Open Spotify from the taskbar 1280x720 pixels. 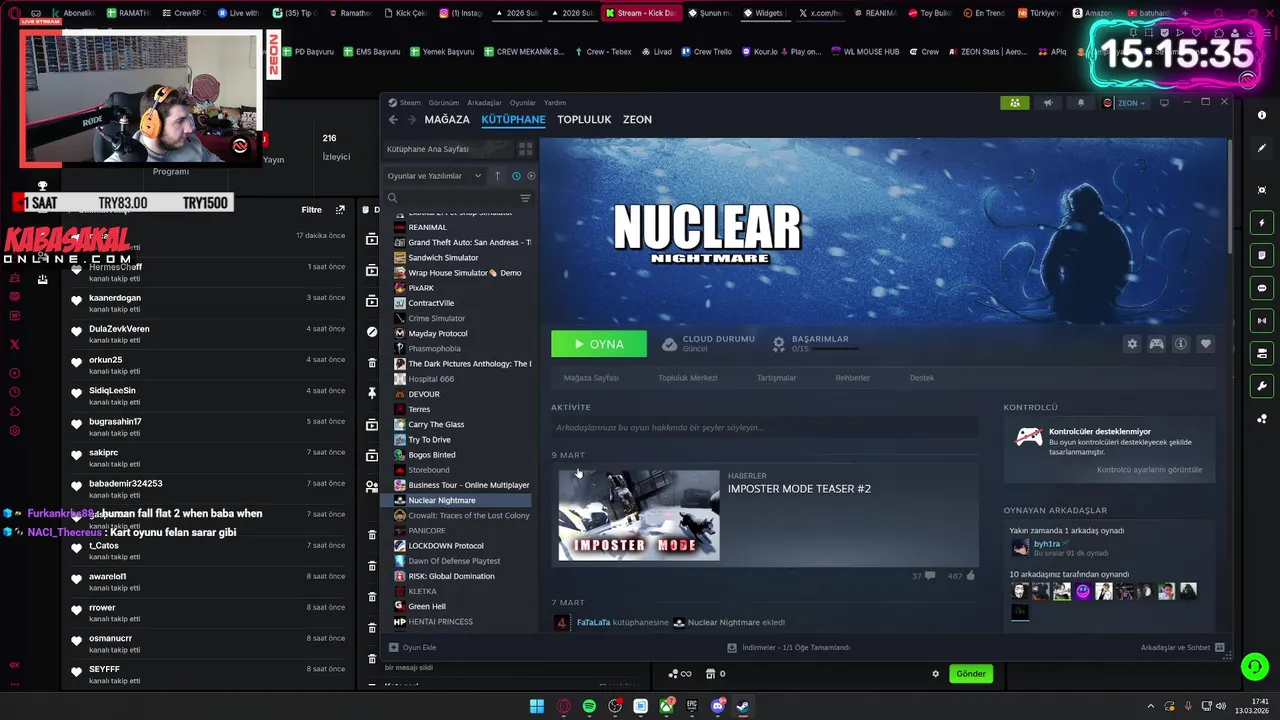(589, 706)
